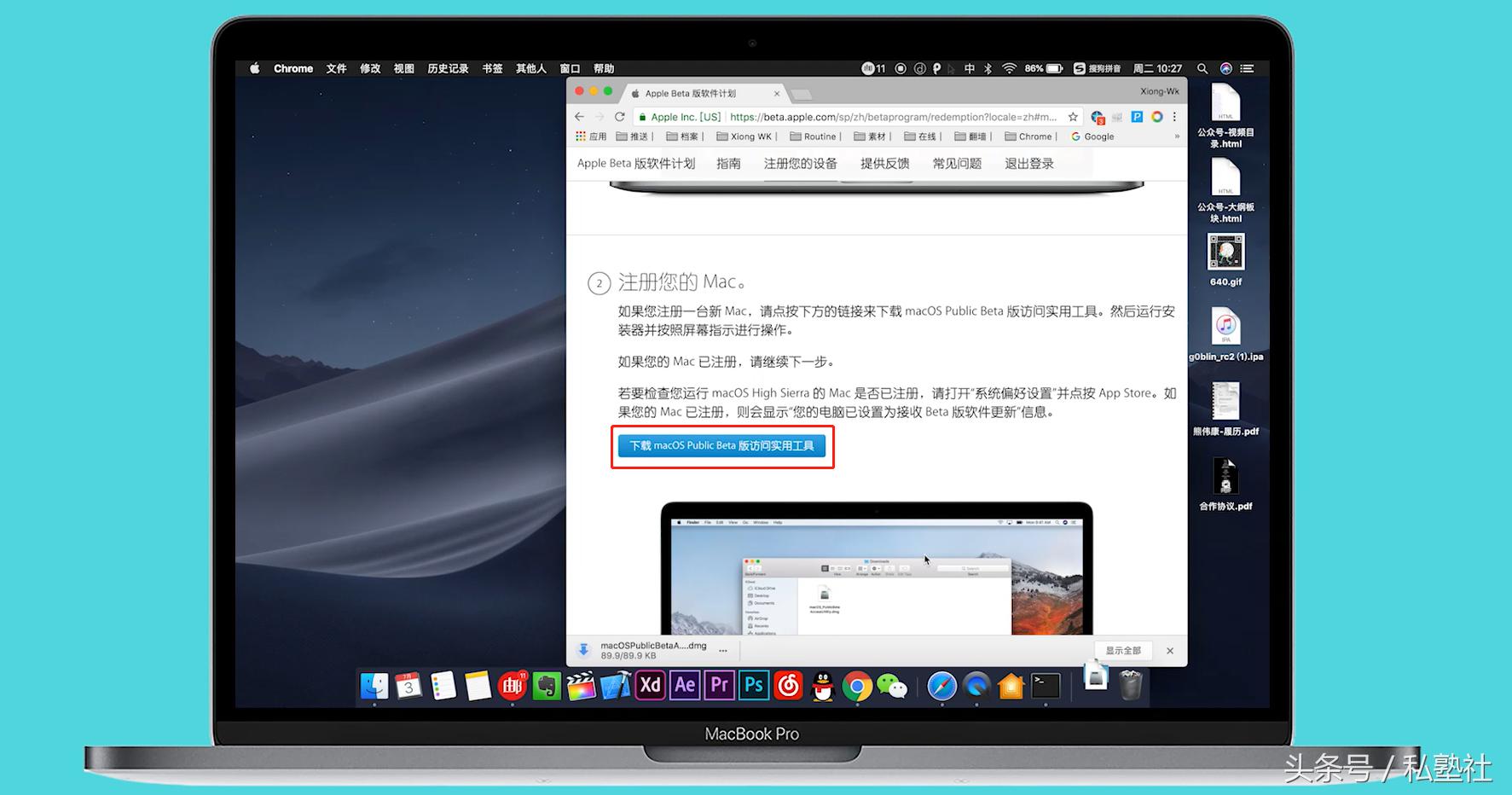Select the Apple Beta 版软件计划 browser tab
The height and width of the screenshot is (795, 1512).
coord(691,93)
